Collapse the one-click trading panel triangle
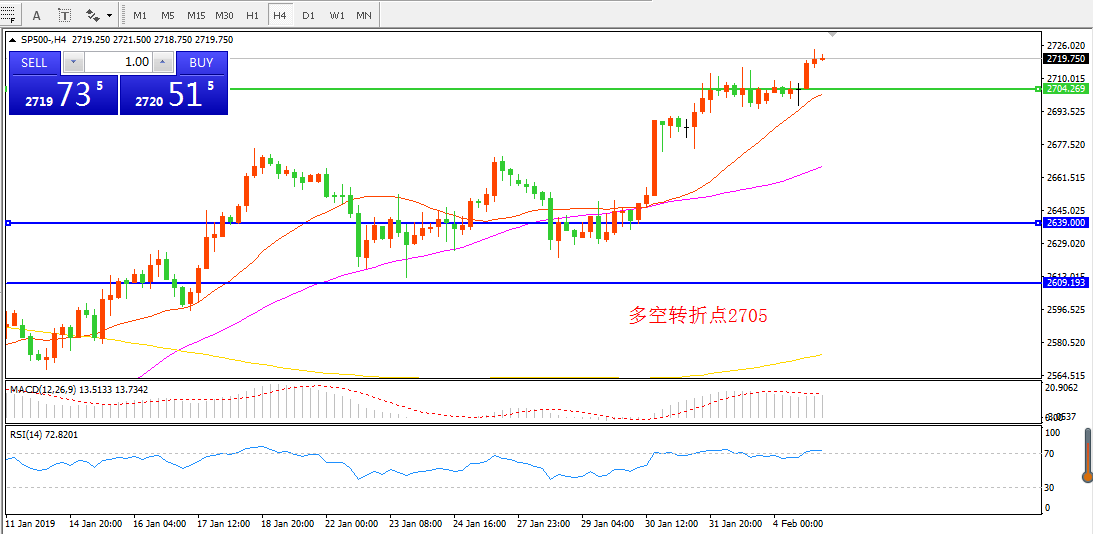Screen dimensions: 1093x534 click(13, 41)
